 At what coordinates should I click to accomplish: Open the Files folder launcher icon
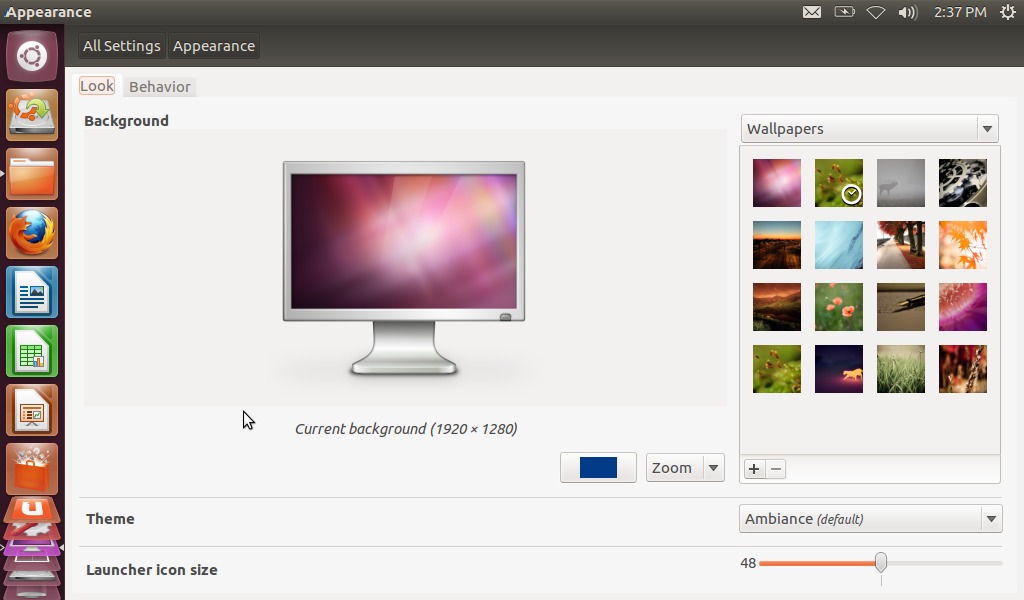click(x=32, y=174)
